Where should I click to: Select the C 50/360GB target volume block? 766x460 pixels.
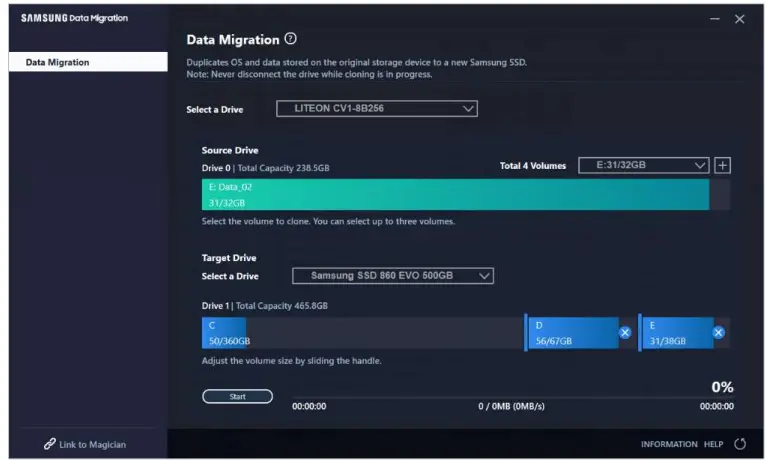coord(224,333)
